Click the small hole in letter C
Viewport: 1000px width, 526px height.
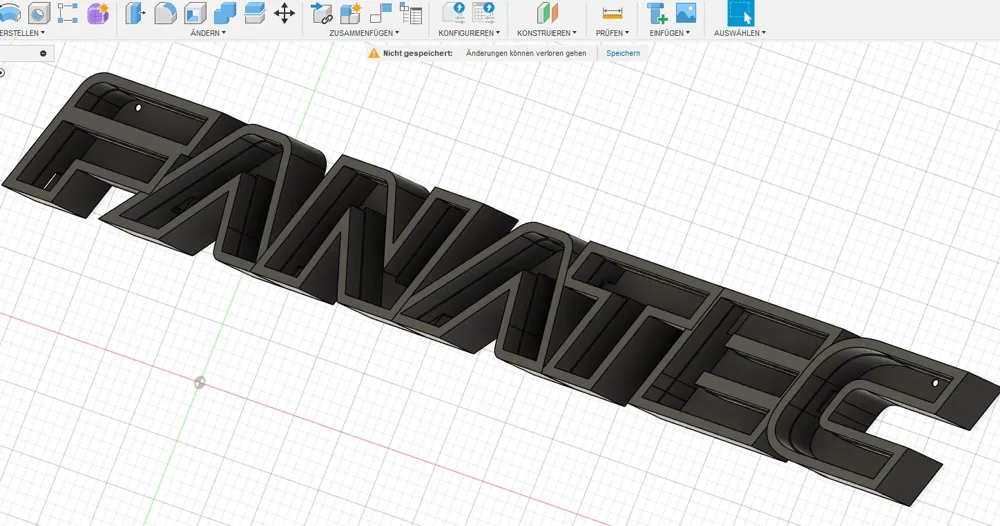pos(935,383)
